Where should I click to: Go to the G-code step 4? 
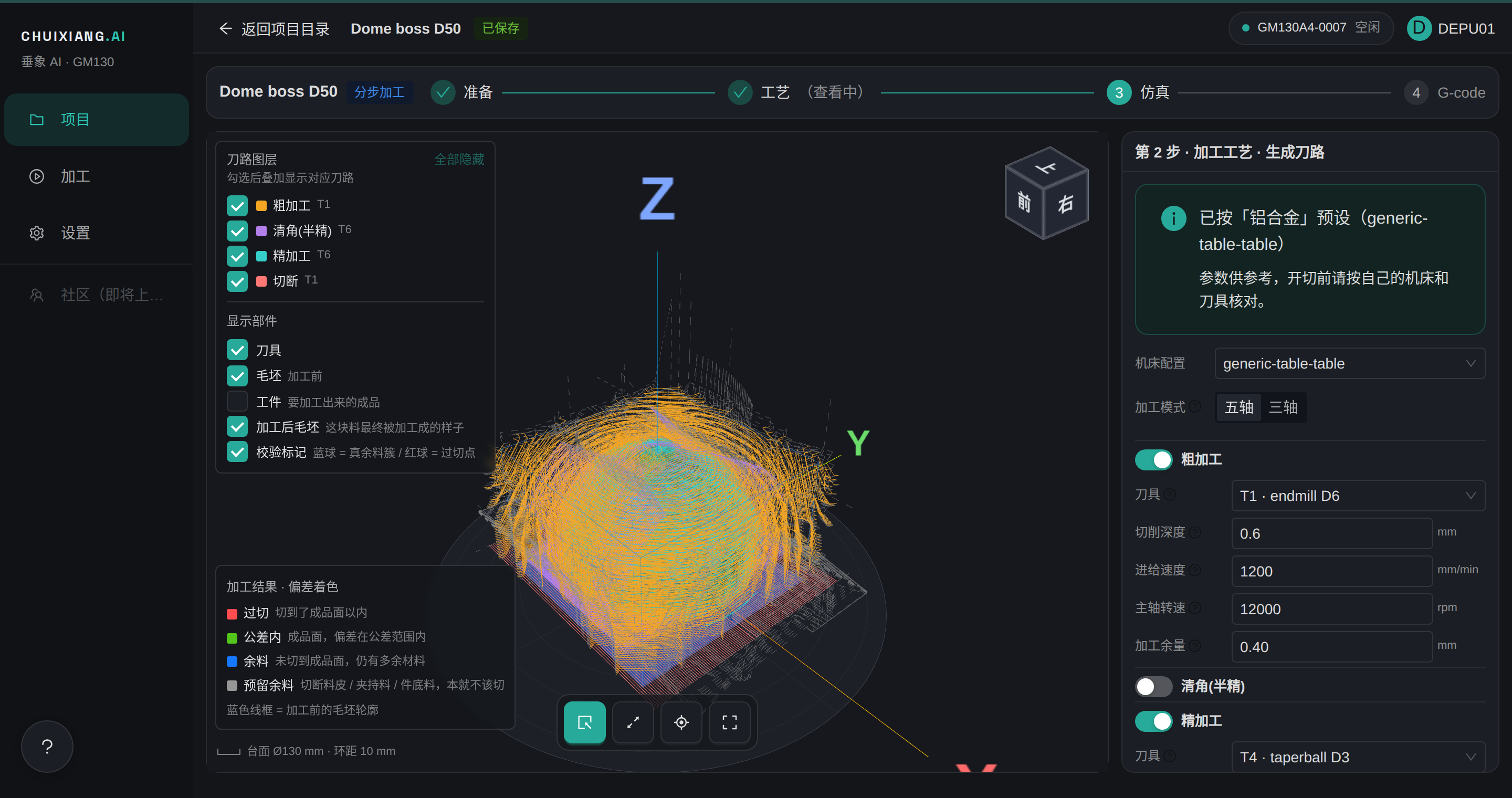coord(1444,93)
